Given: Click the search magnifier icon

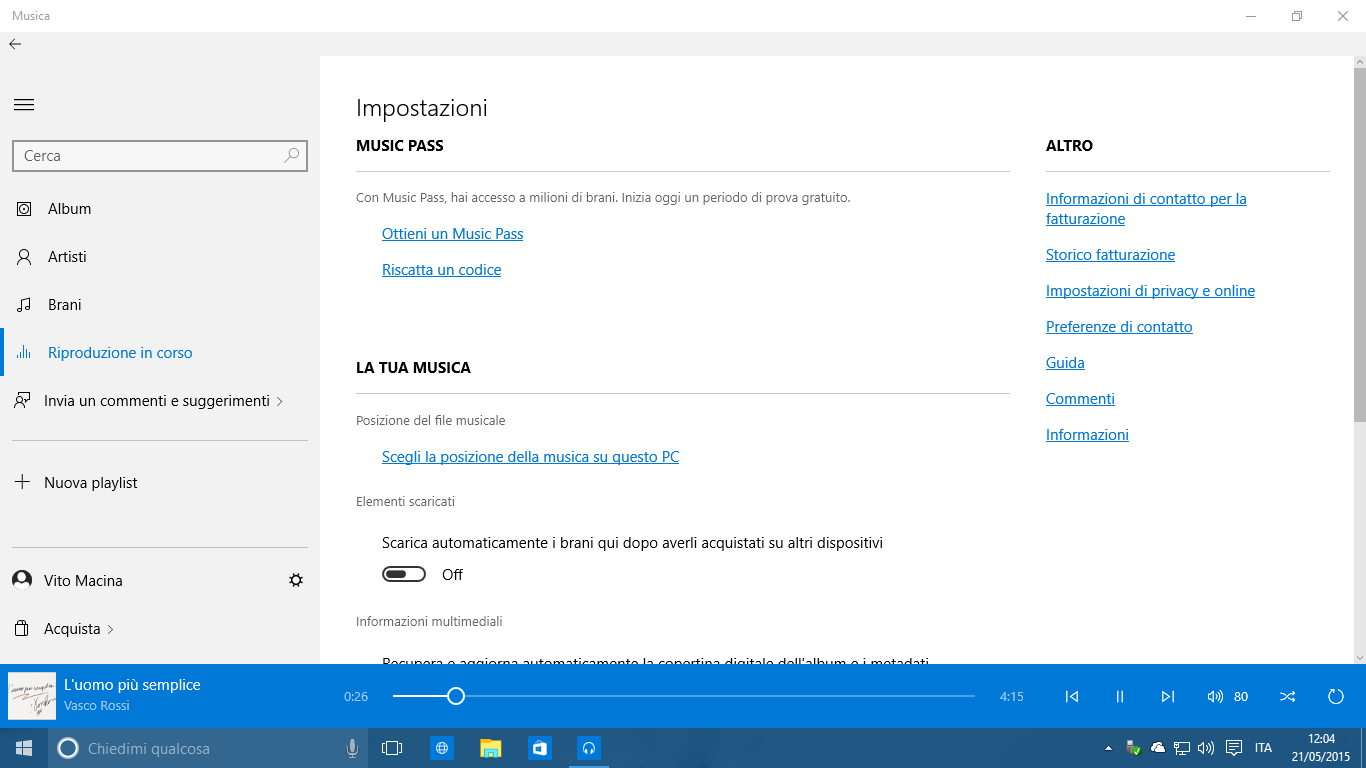Looking at the screenshot, I should 292,155.
